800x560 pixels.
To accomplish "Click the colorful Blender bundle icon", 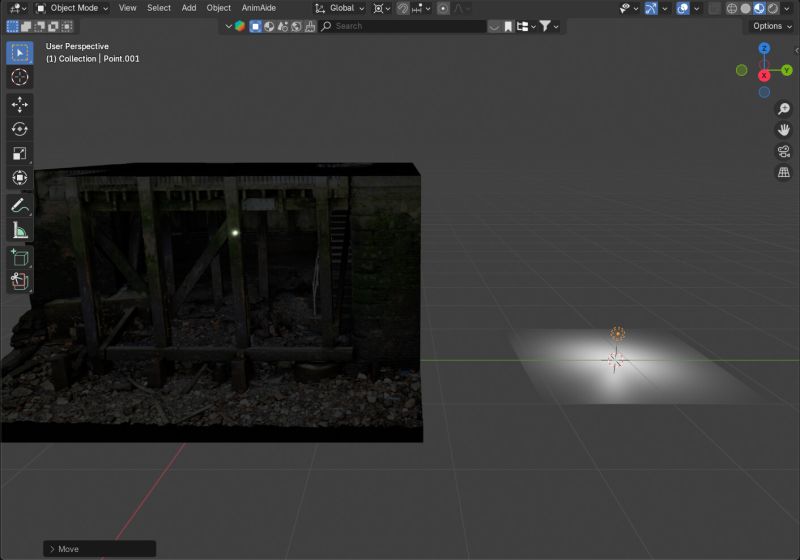I will click(x=240, y=26).
